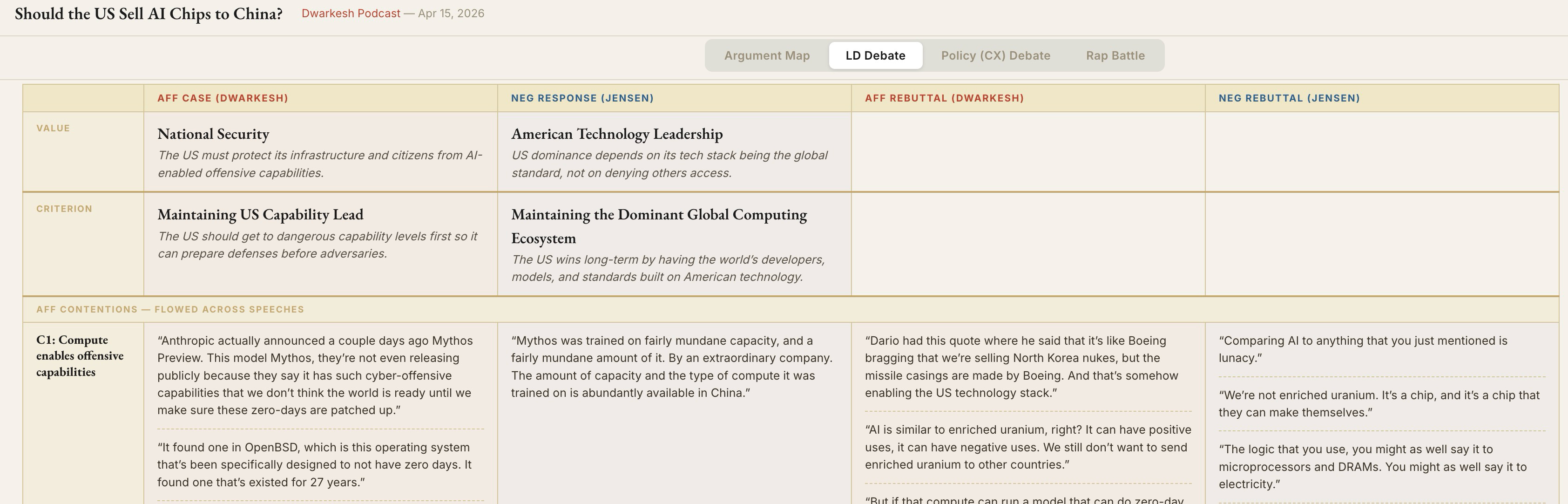Select the National Security value heading
Viewport: 1568px width, 504px height.
213,134
